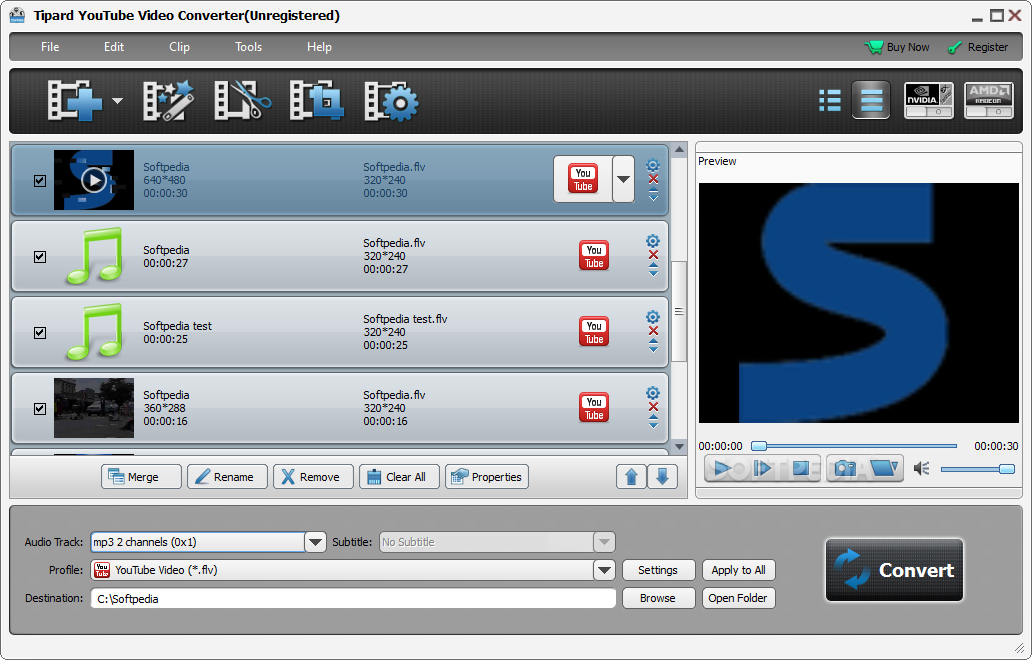The image size is (1032, 660).
Task: Delete the 00:00:27 row with red X
Action: (653, 255)
